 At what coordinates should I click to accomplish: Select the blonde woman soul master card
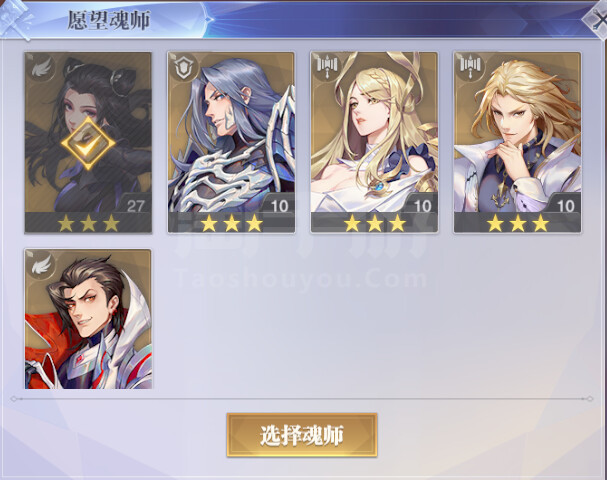click(374, 142)
